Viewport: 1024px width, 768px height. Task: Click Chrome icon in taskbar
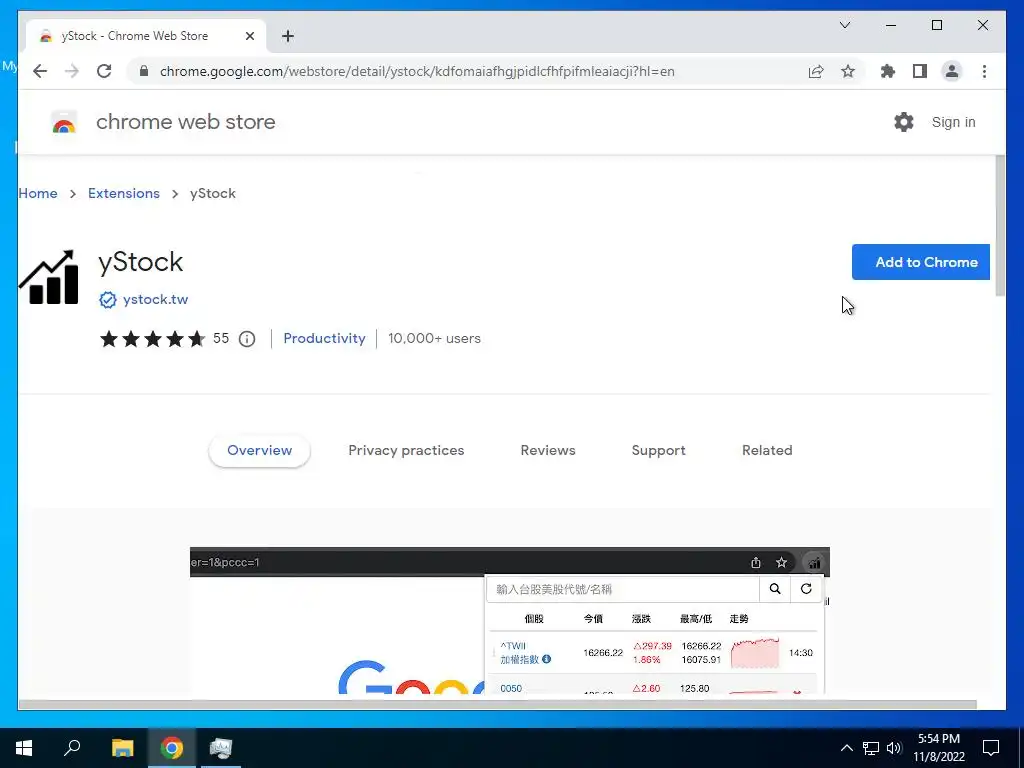pos(172,748)
